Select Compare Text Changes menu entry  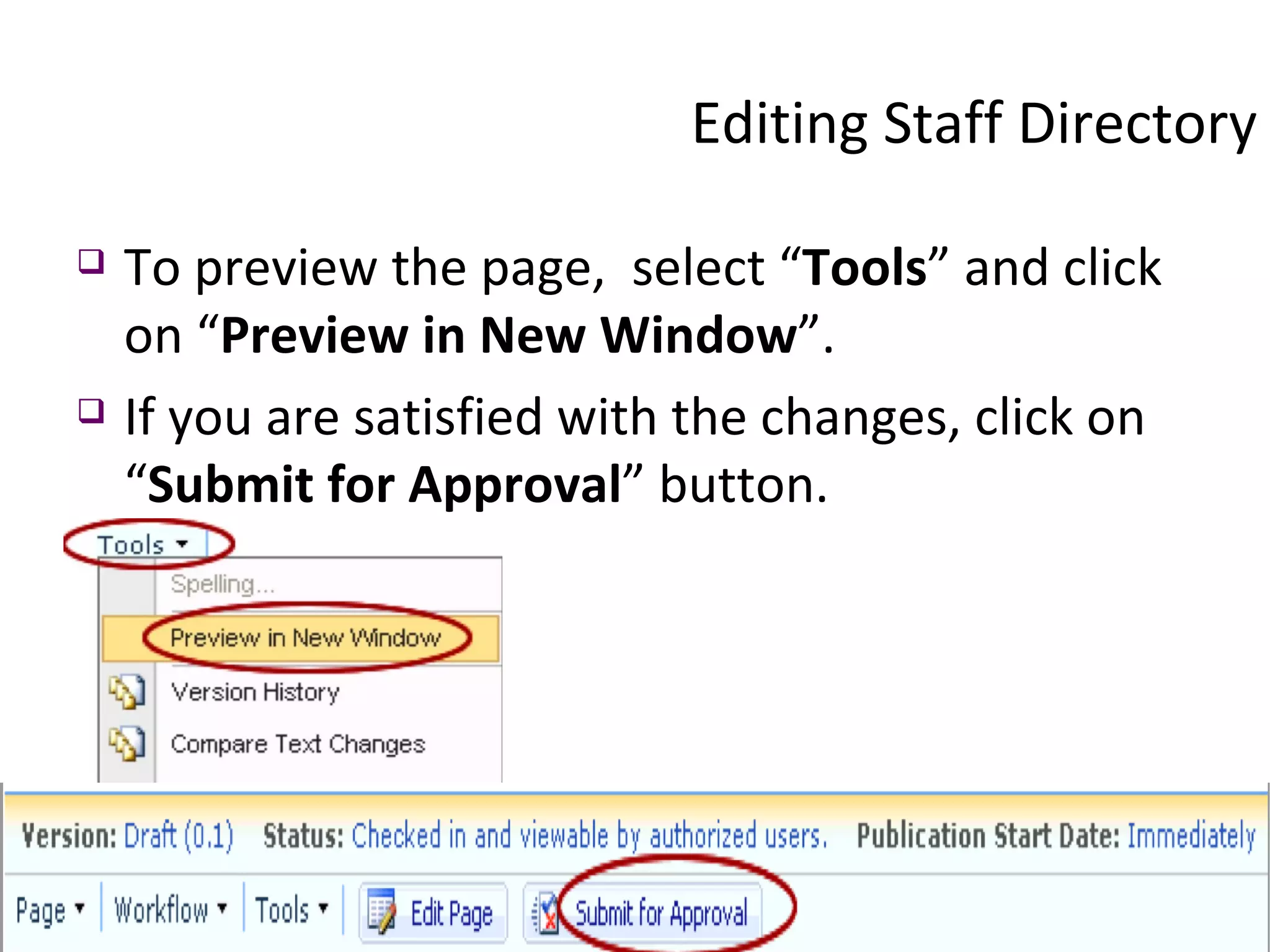pyautogui.click(x=298, y=744)
